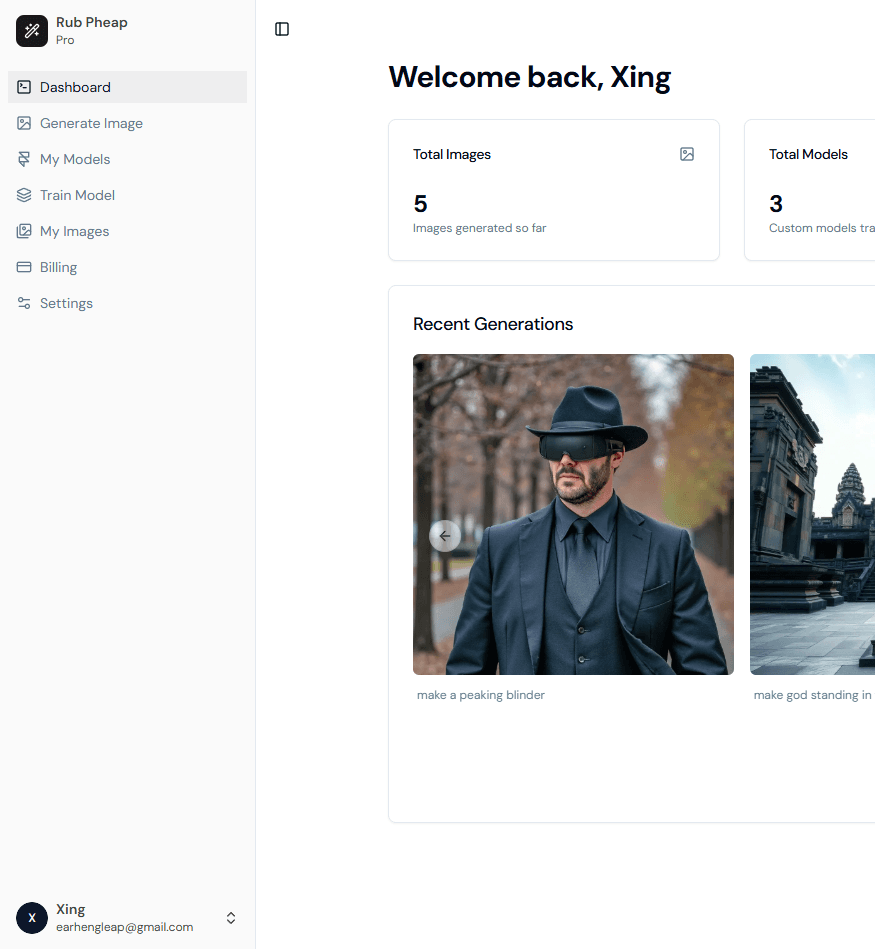Click the Total Images heading
This screenshot has height=949, width=875.
pyautogui.click(x=452, y=154)
